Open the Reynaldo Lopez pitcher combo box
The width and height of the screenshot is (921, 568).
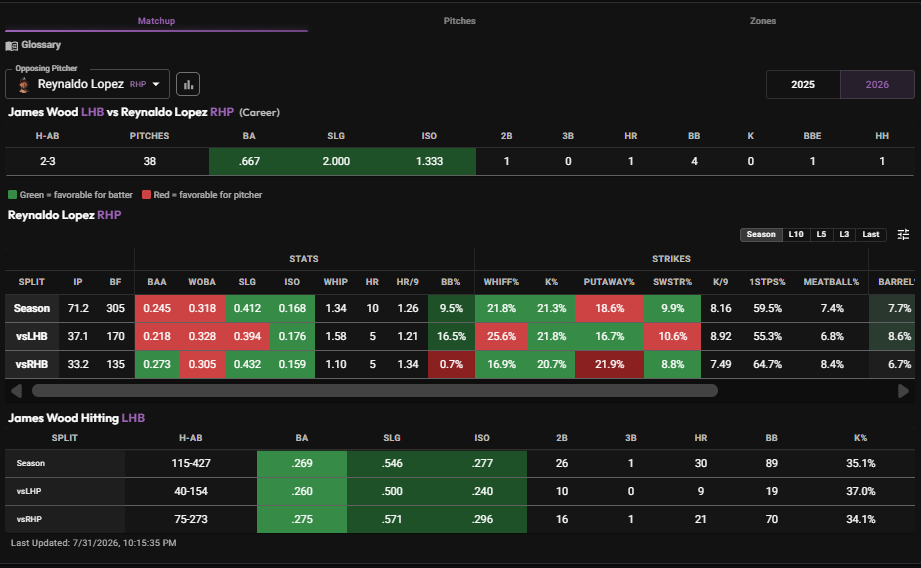[x=88, y=84]
